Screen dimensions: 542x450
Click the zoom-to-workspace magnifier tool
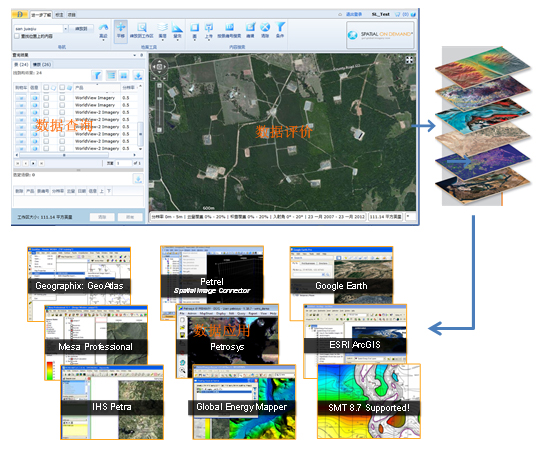[x=142, y=27]
